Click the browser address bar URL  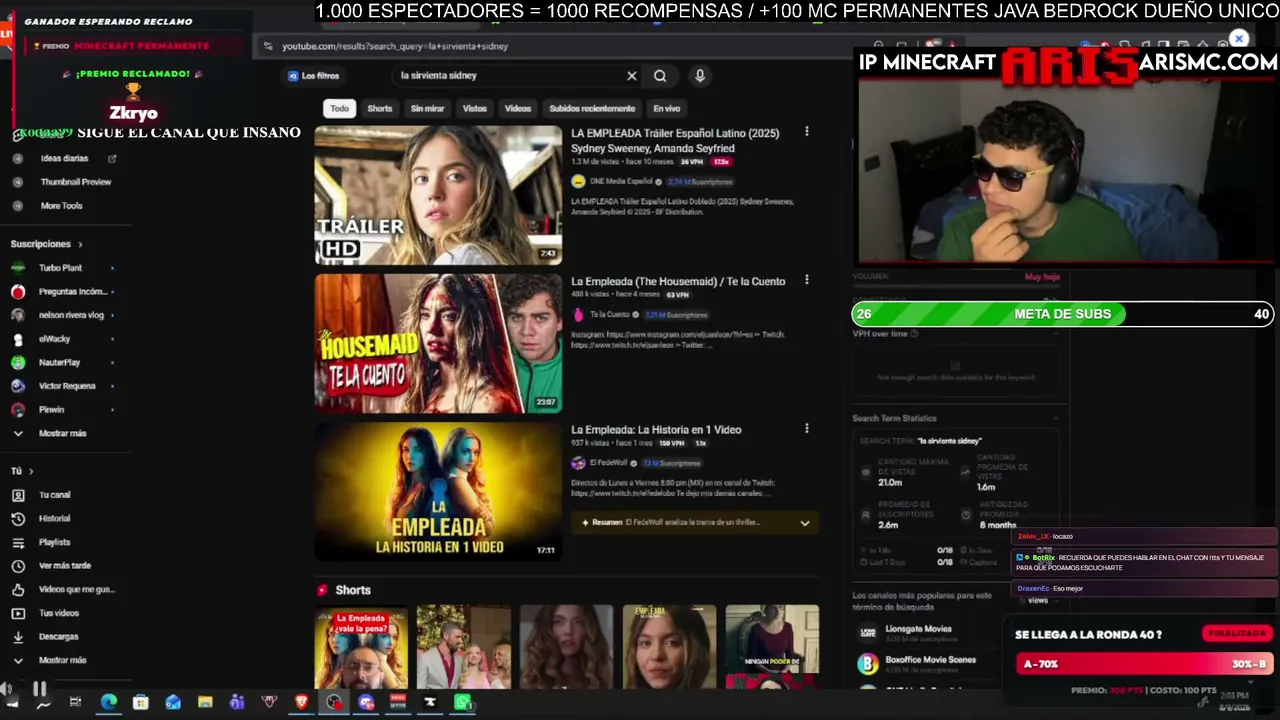[395, 46]
